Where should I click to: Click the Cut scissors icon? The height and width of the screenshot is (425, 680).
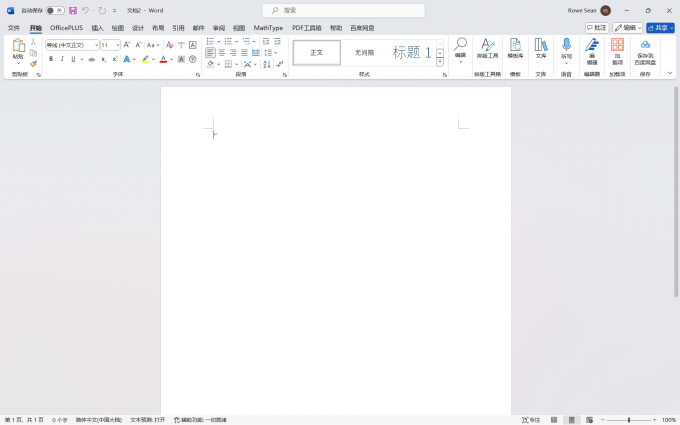click(33, 42)
